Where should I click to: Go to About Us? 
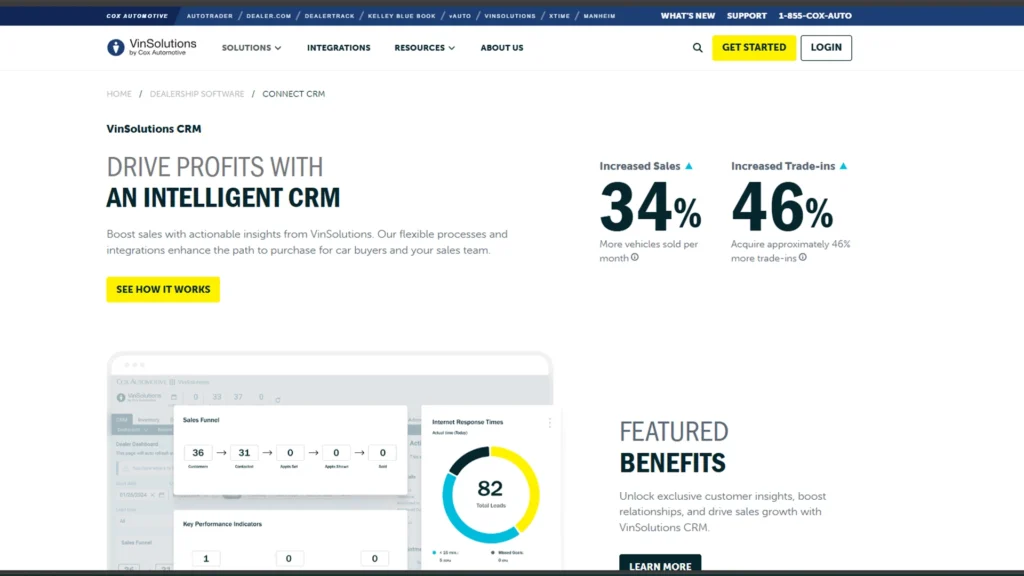(502, 48)
